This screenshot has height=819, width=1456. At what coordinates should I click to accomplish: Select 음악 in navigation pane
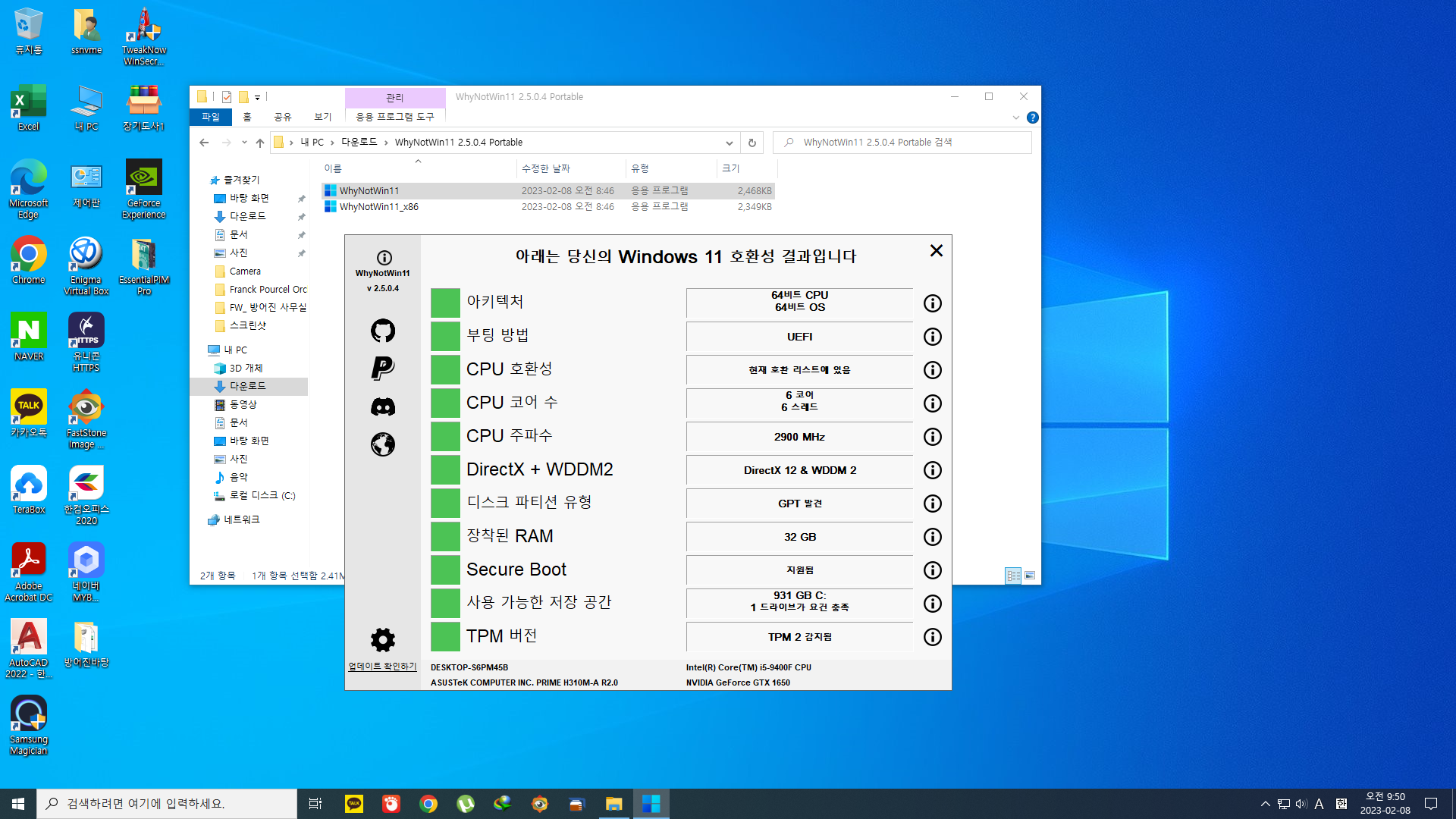coord(239,478)
